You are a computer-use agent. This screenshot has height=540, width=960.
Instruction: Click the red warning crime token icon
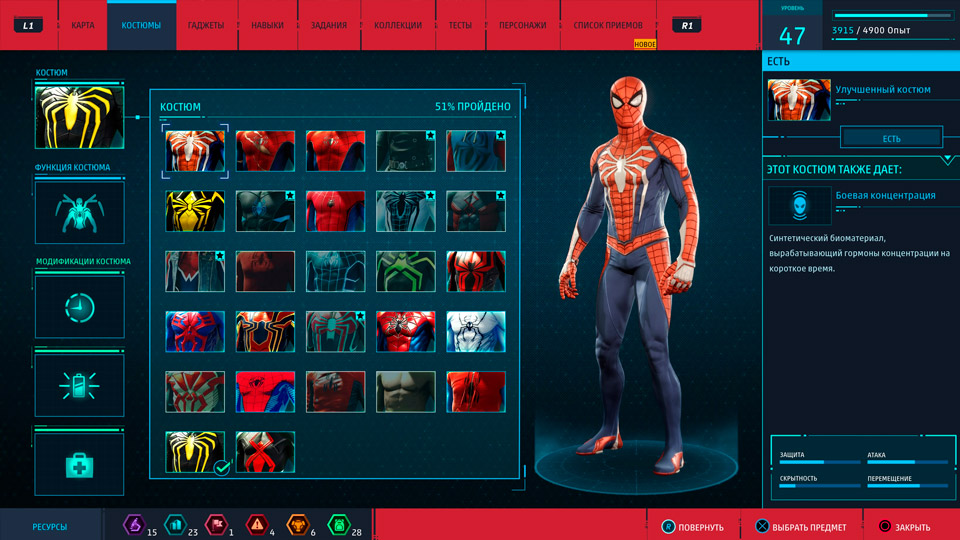[257, 525]
